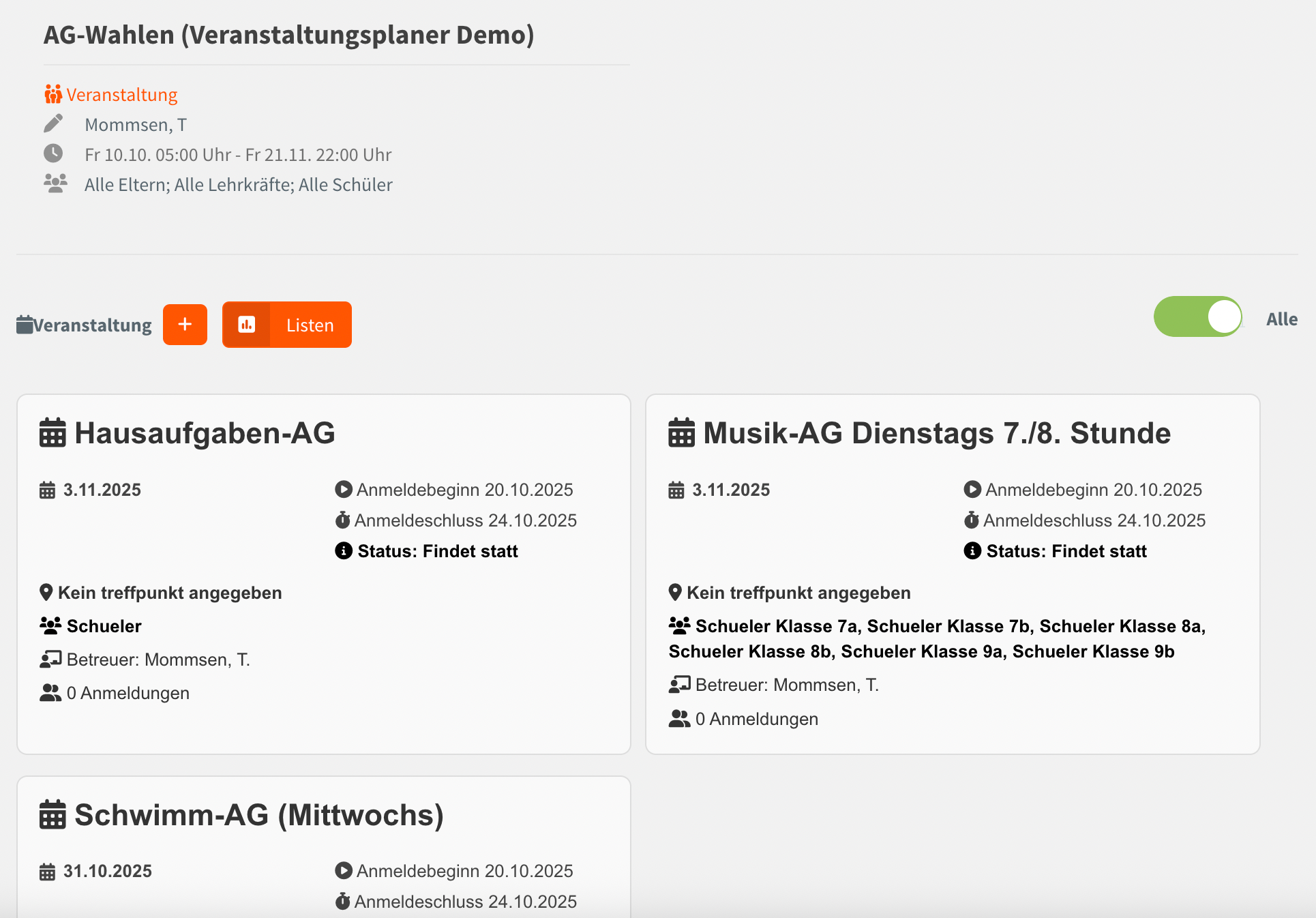Open the Hausaufgaben-AG card title
Viewport: 1316px width, 918px height.
[x=205, y=433]
